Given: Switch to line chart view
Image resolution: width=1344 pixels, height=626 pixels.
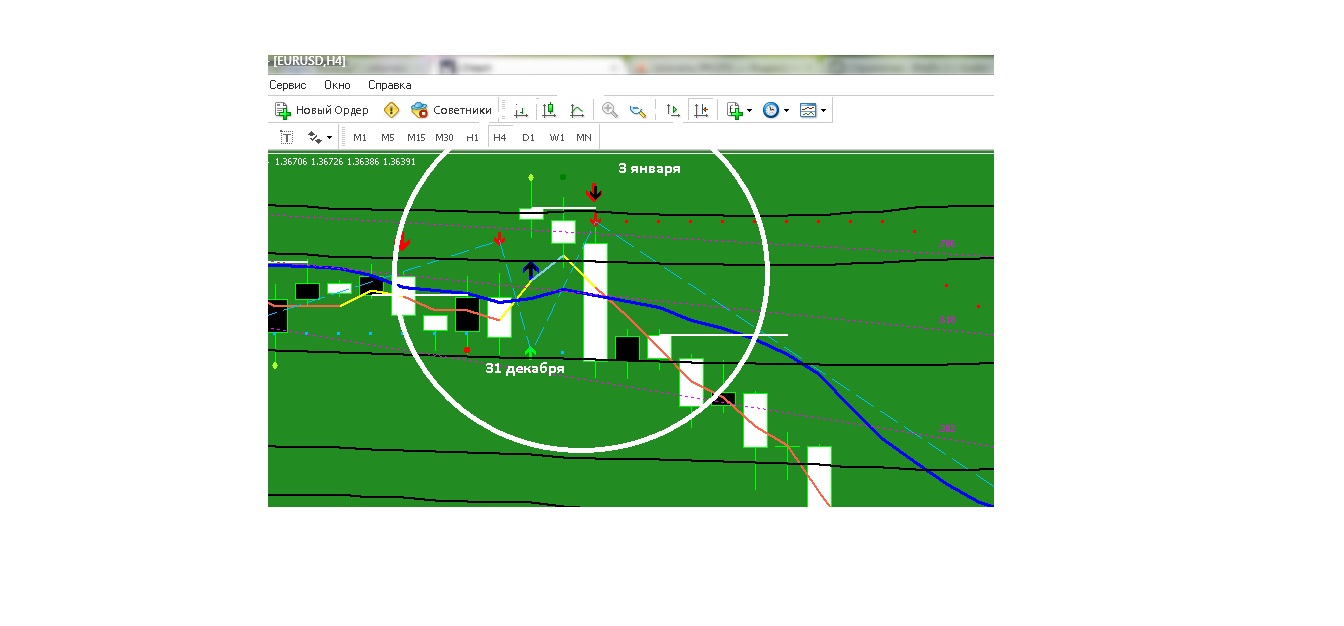Looking at the screenshot, I should coord(577,110).
